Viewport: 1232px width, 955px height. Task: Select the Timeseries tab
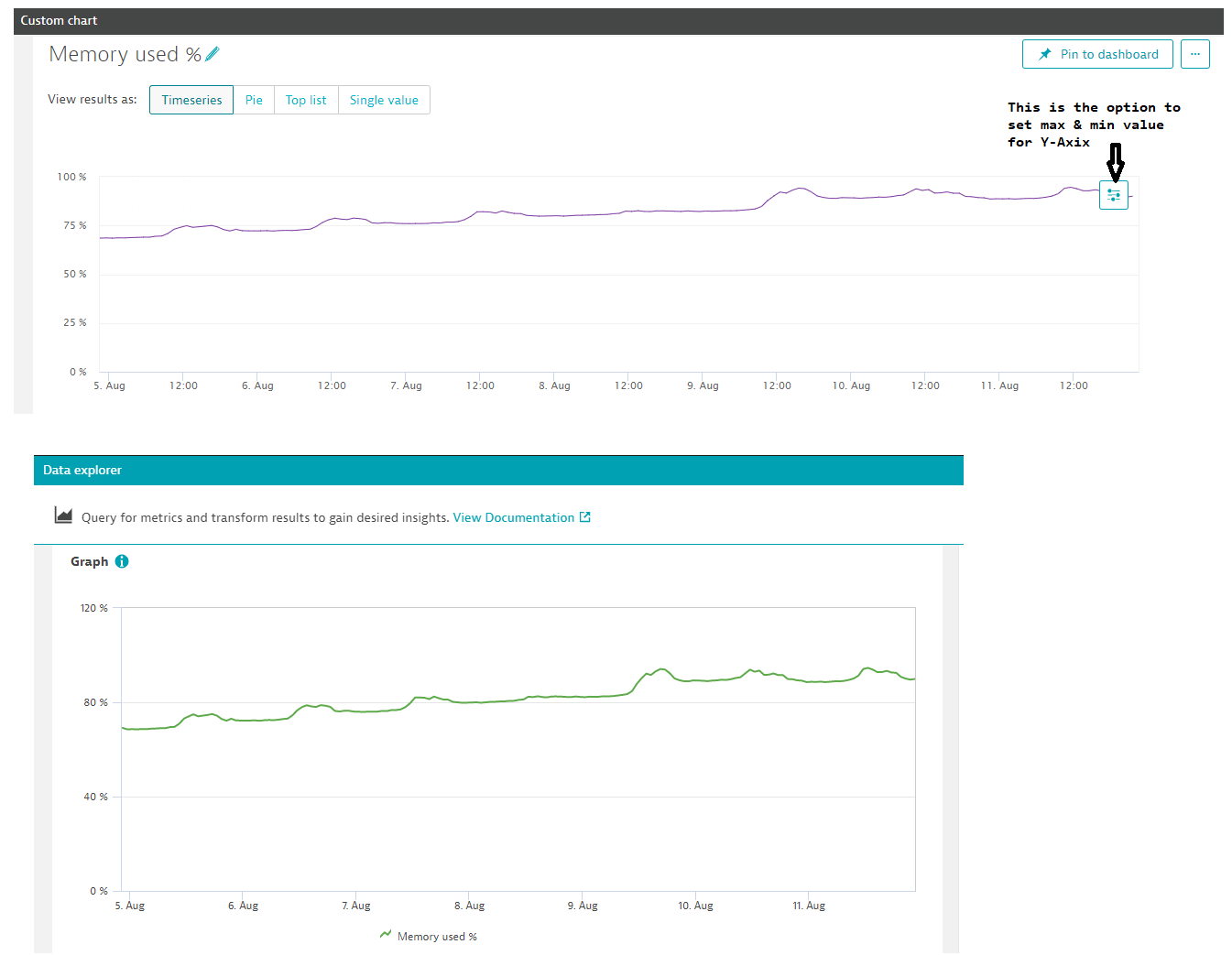click(x=191, y=100)
